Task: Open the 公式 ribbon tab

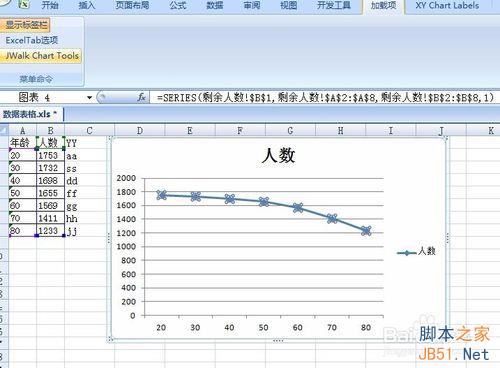Action: point(178,5)
